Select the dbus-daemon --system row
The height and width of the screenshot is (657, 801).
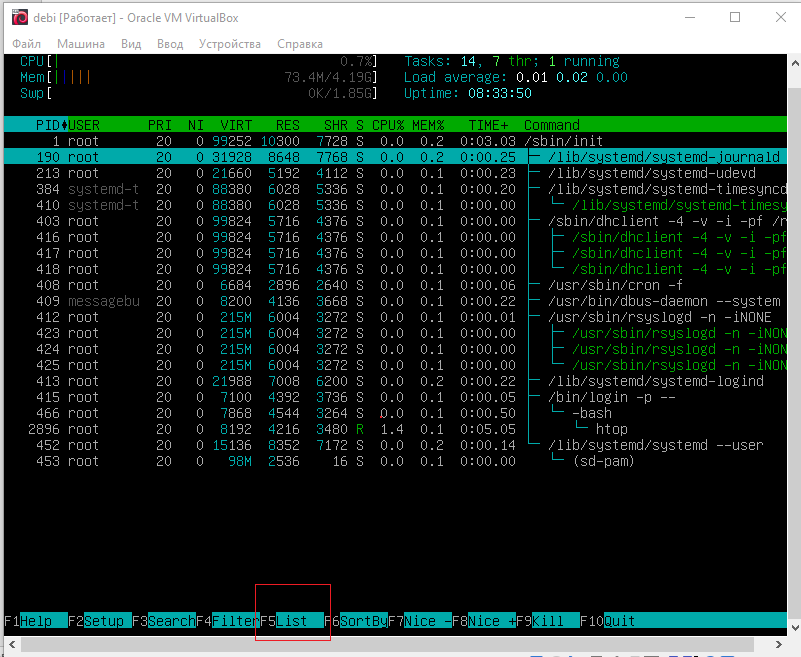pyautogui.click(x=395, y=301)
